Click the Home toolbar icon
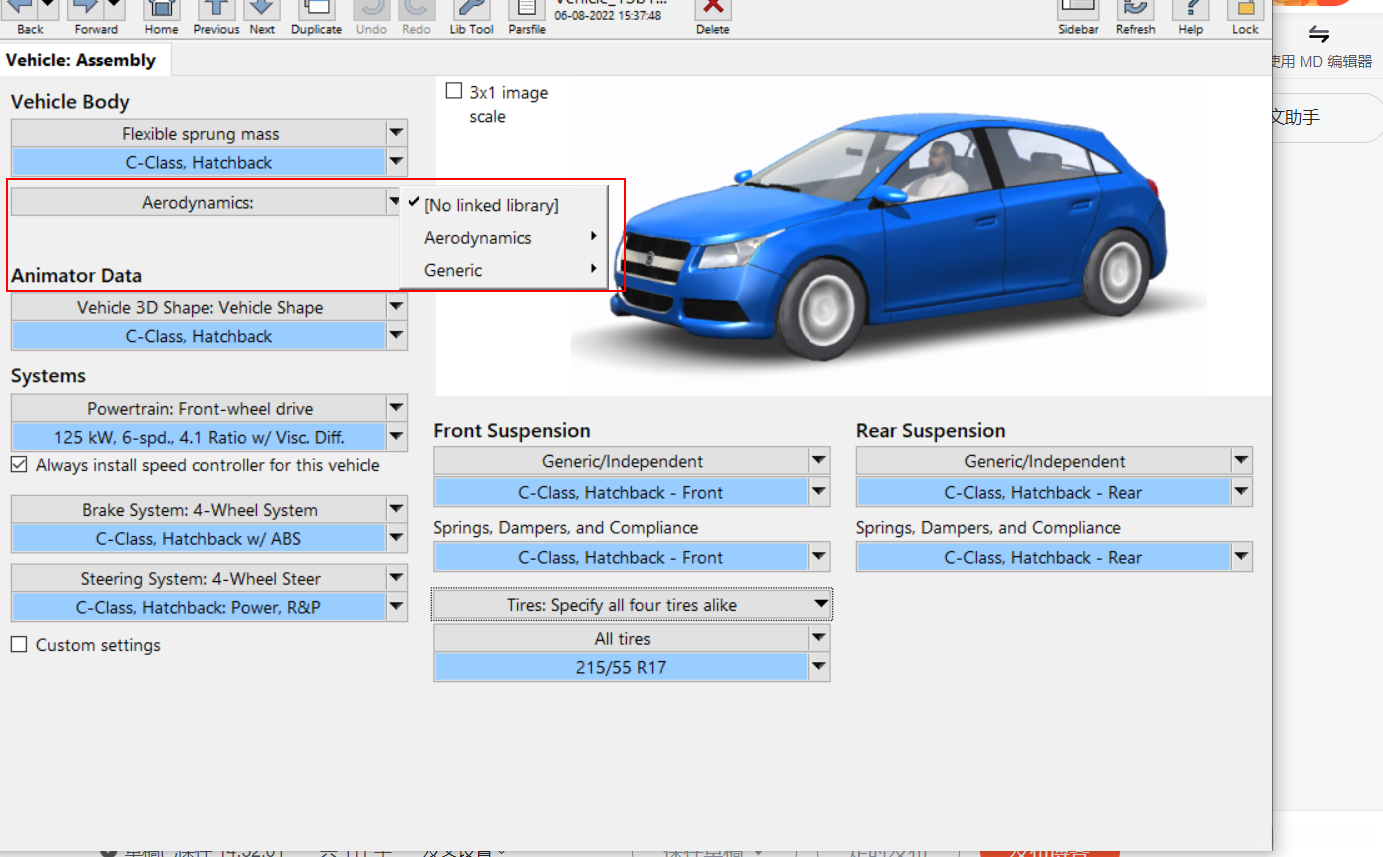Image resolution: width=1383 pixels, height=857 pixels. point(161,10)
